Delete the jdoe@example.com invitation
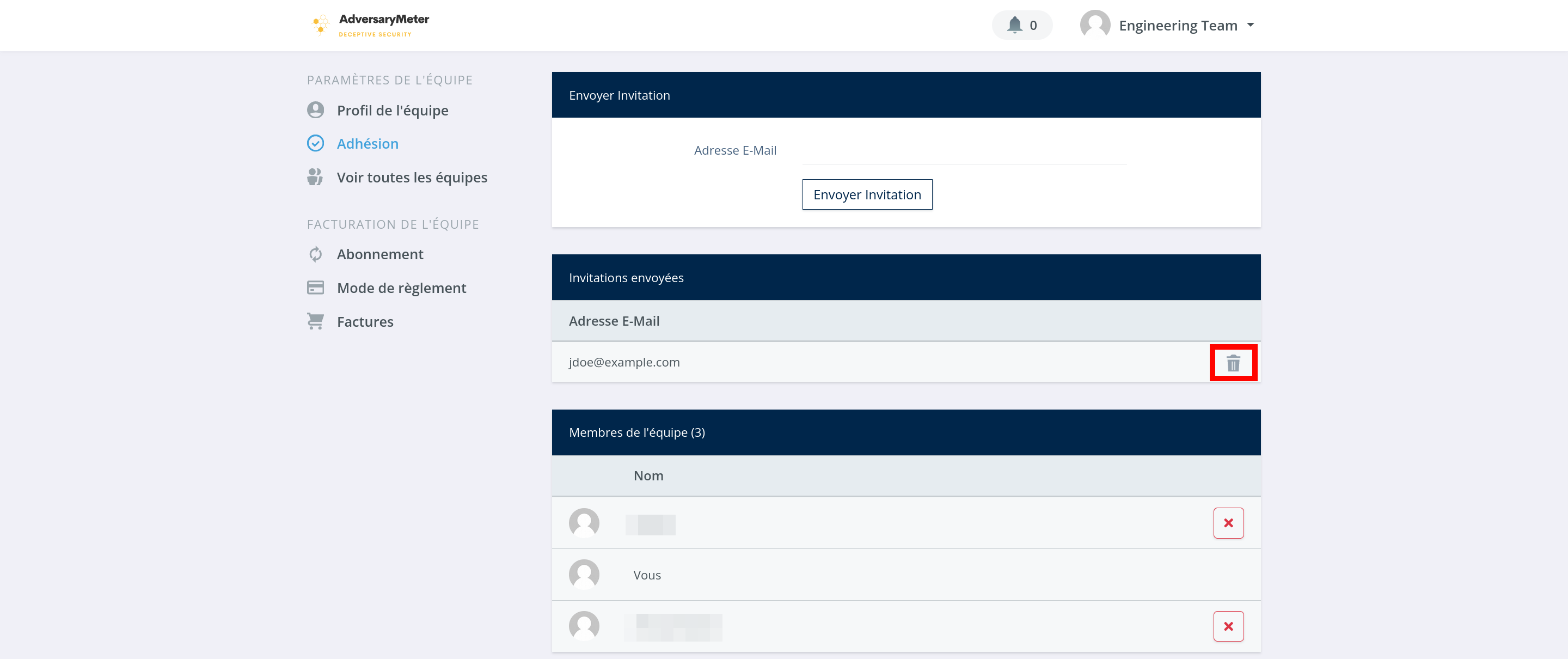Viewport: 1568px width, 659px height. coord(1233,363)
